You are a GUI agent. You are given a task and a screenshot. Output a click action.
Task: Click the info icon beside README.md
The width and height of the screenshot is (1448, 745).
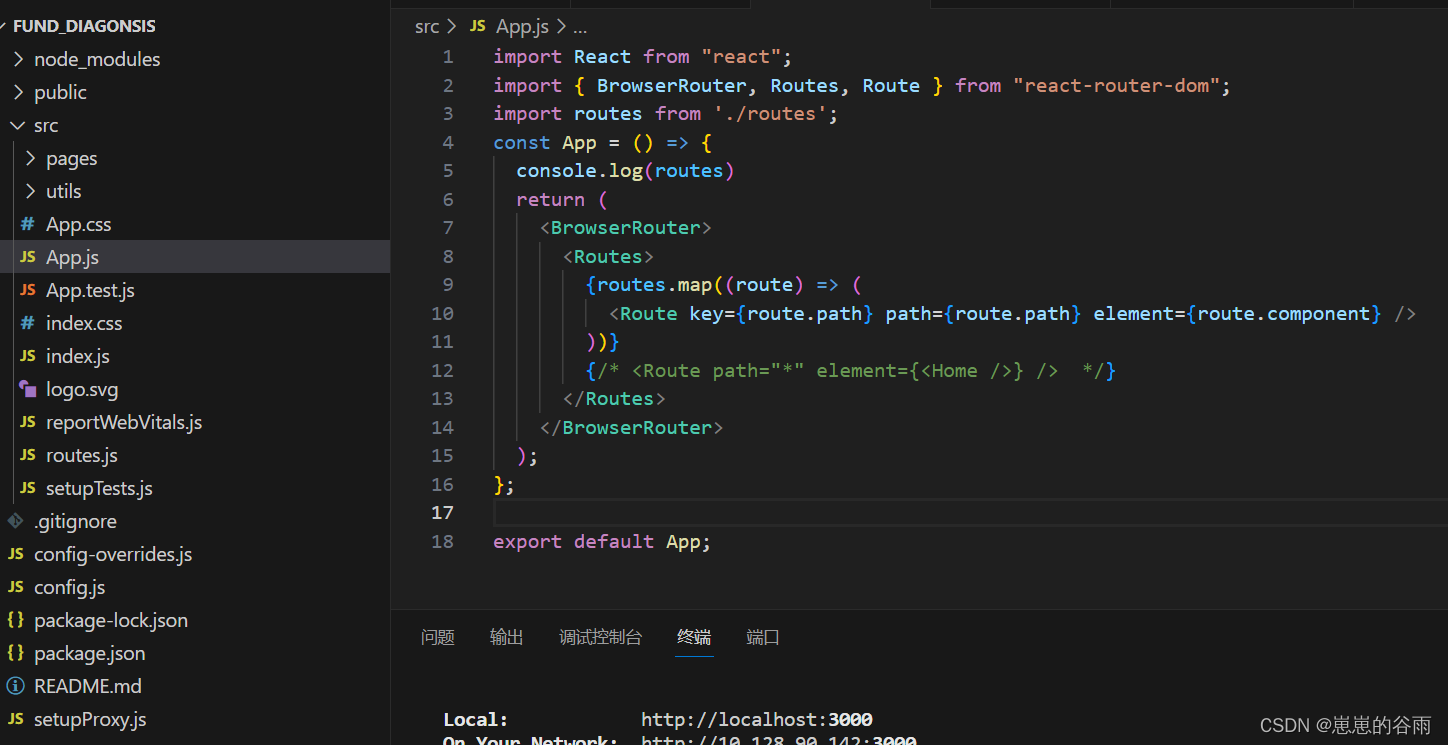(x=15, y=686)
